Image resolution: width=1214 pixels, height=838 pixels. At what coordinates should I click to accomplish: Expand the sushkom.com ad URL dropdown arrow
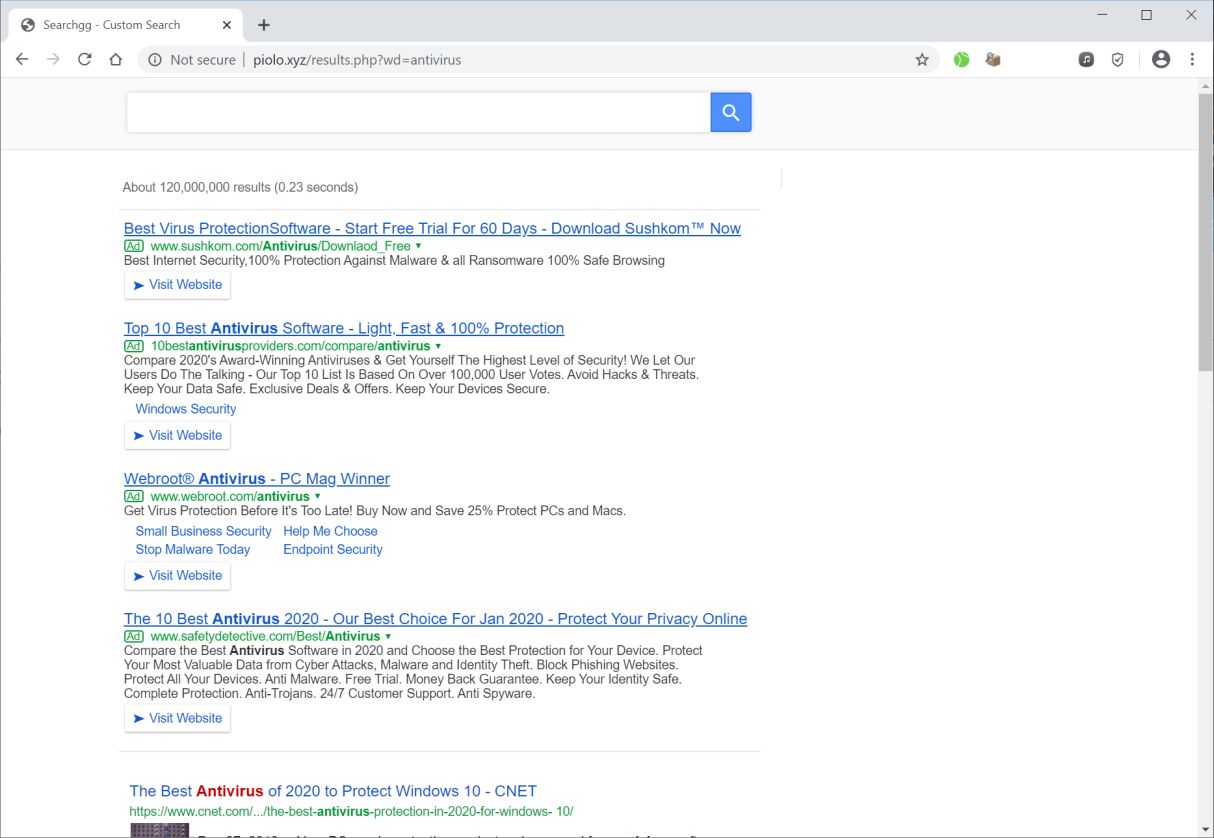pyautogui.click(x=418, y=246)
